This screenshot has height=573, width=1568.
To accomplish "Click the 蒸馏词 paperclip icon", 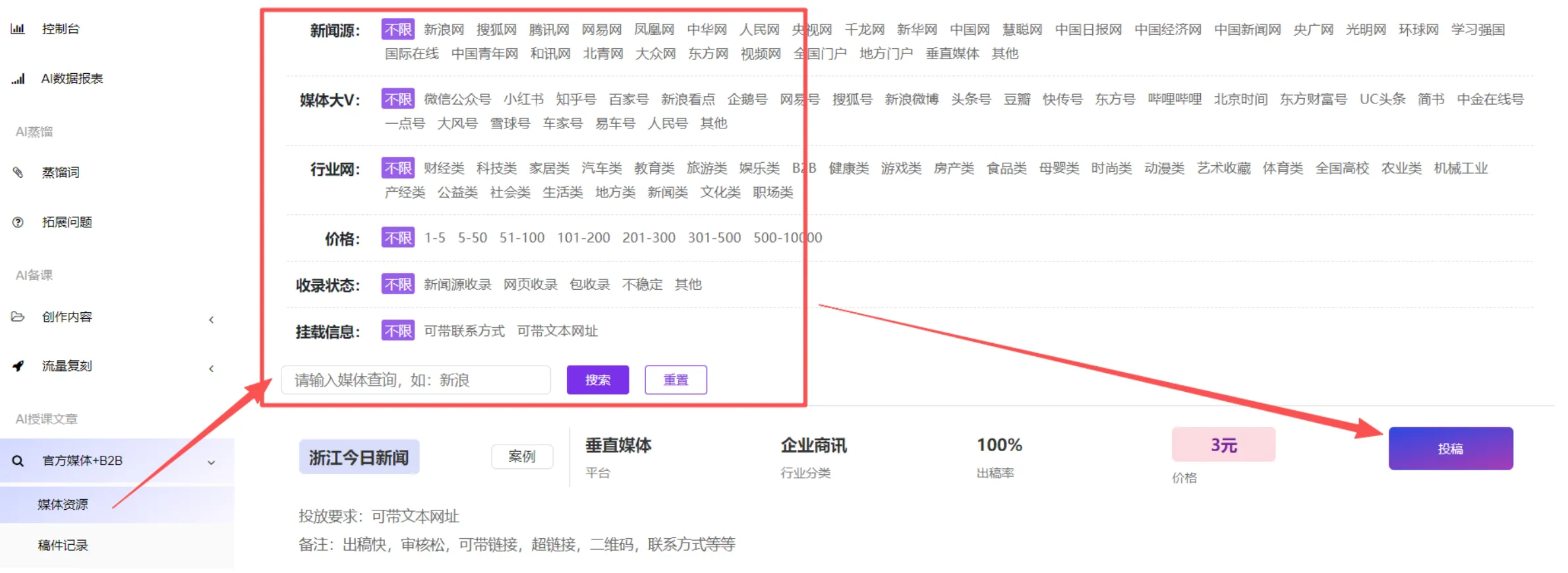I will (18, 173).
